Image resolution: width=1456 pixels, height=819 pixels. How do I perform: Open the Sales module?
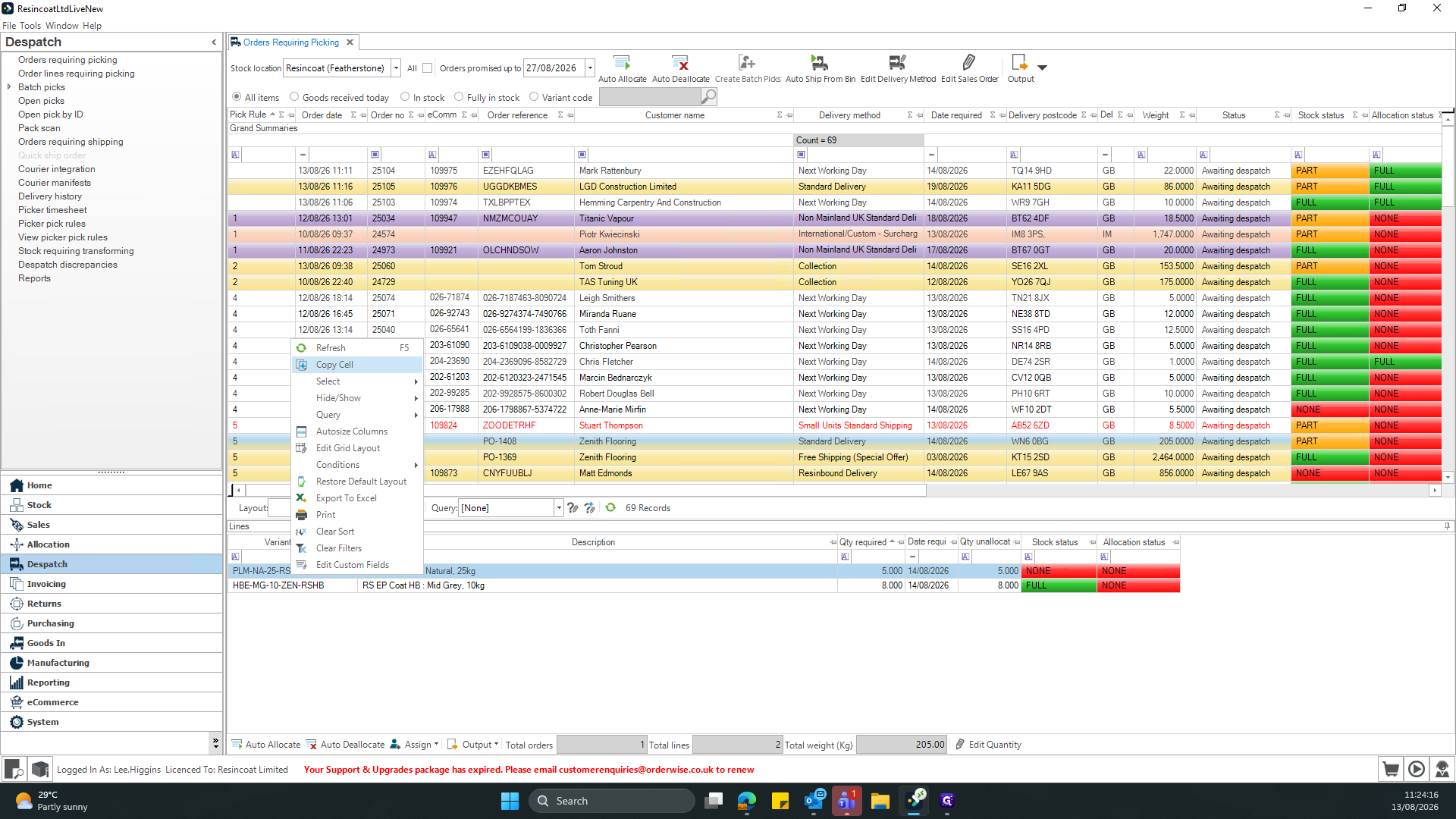(x=111, y=525)
